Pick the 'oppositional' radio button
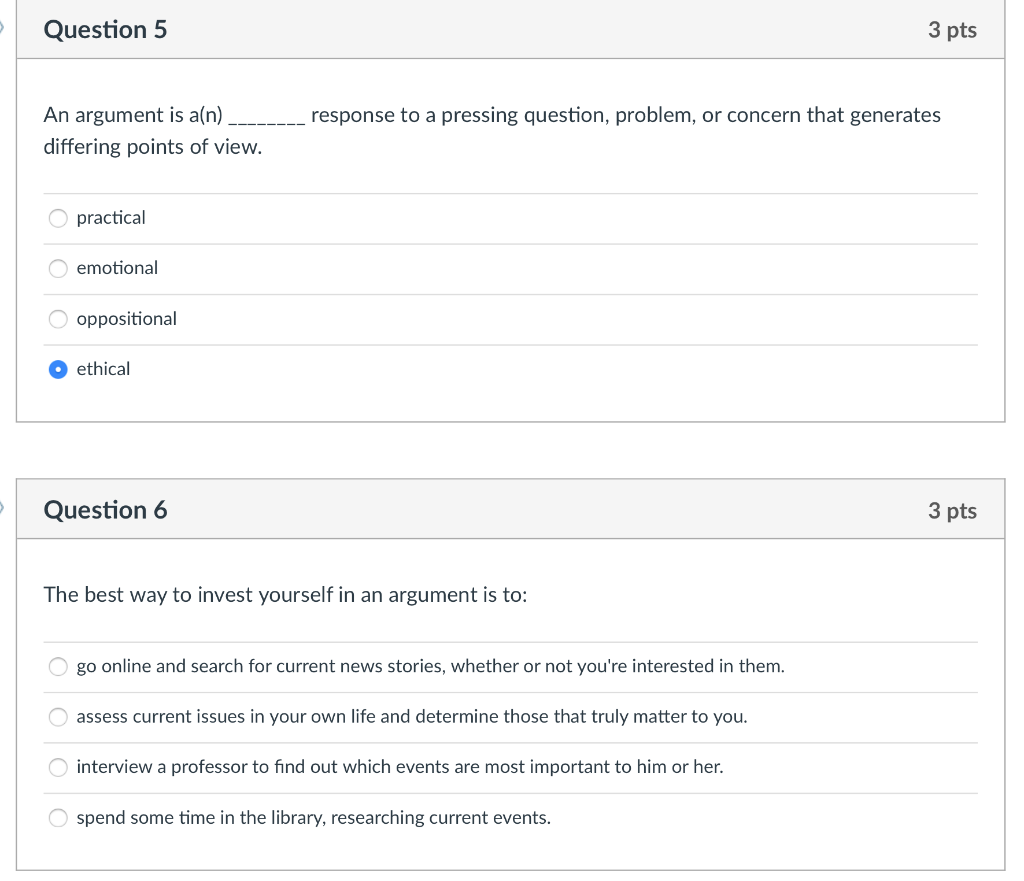 point(58,319)
